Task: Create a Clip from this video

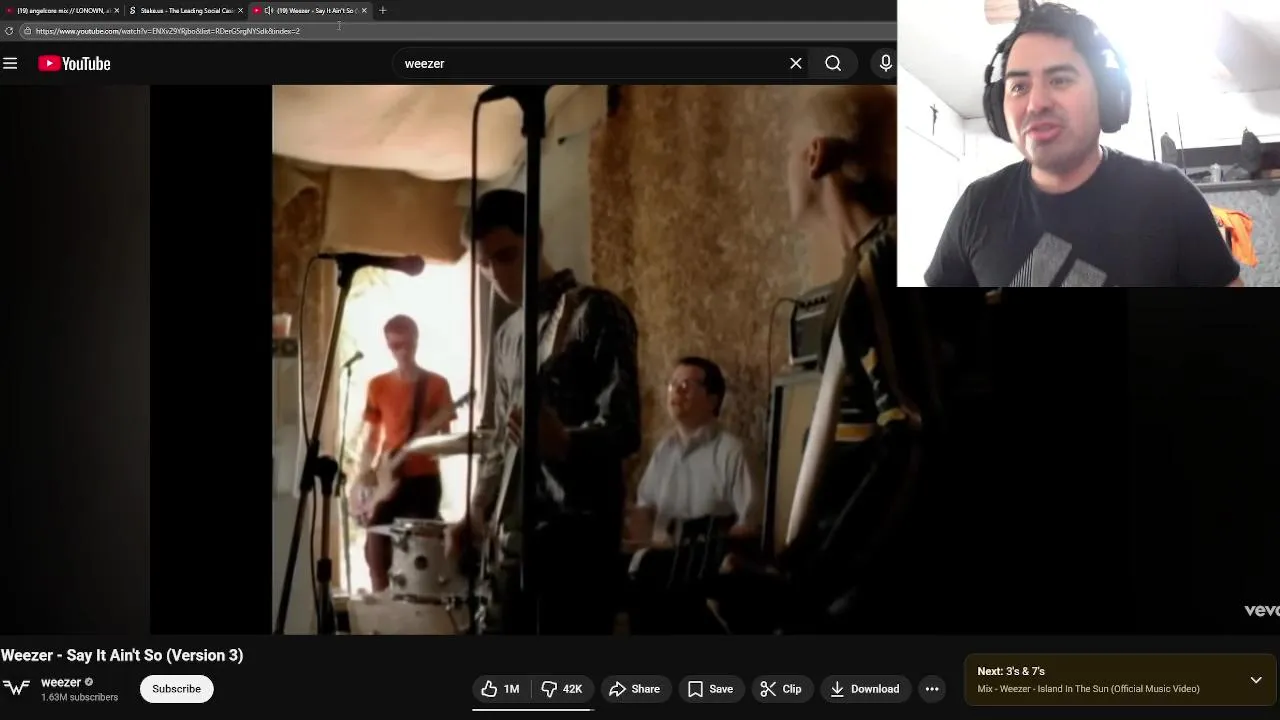Action: click(781, 689)
